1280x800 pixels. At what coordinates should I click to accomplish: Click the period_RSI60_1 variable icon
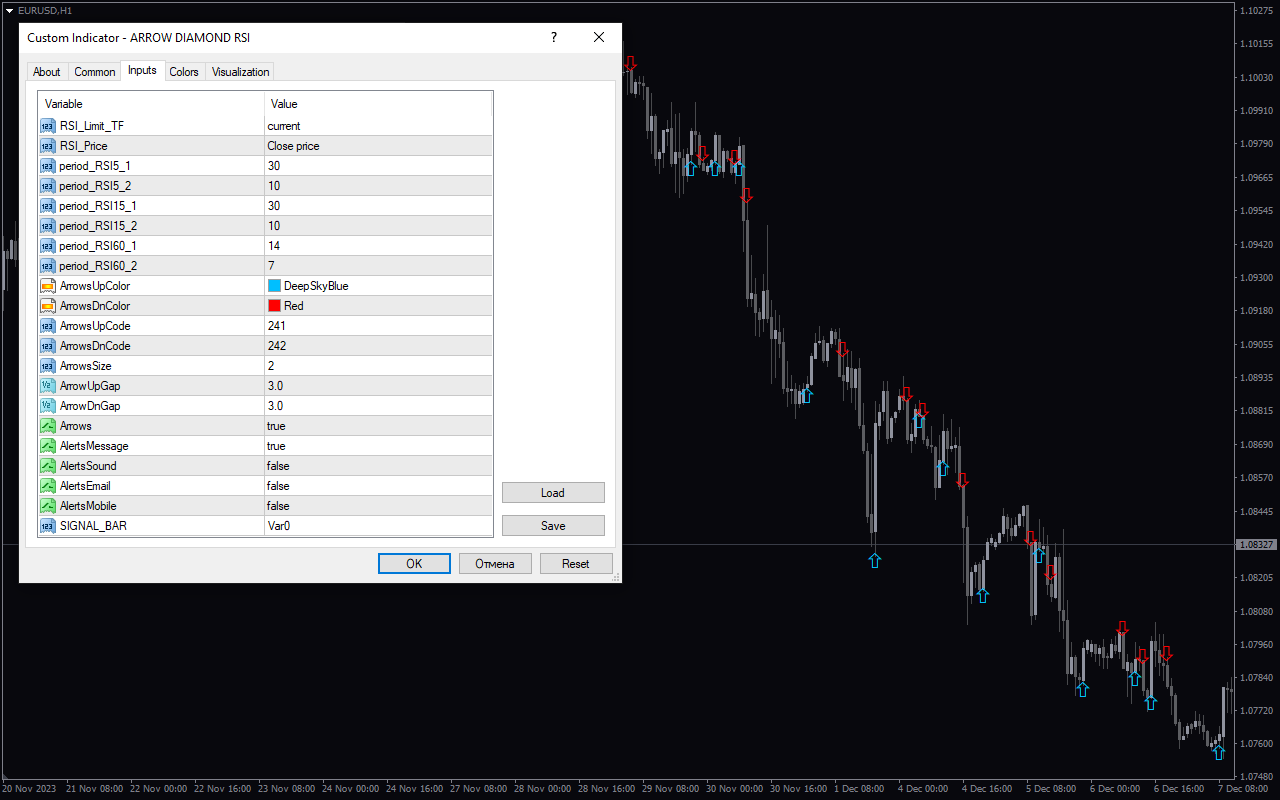click(47, 246)
